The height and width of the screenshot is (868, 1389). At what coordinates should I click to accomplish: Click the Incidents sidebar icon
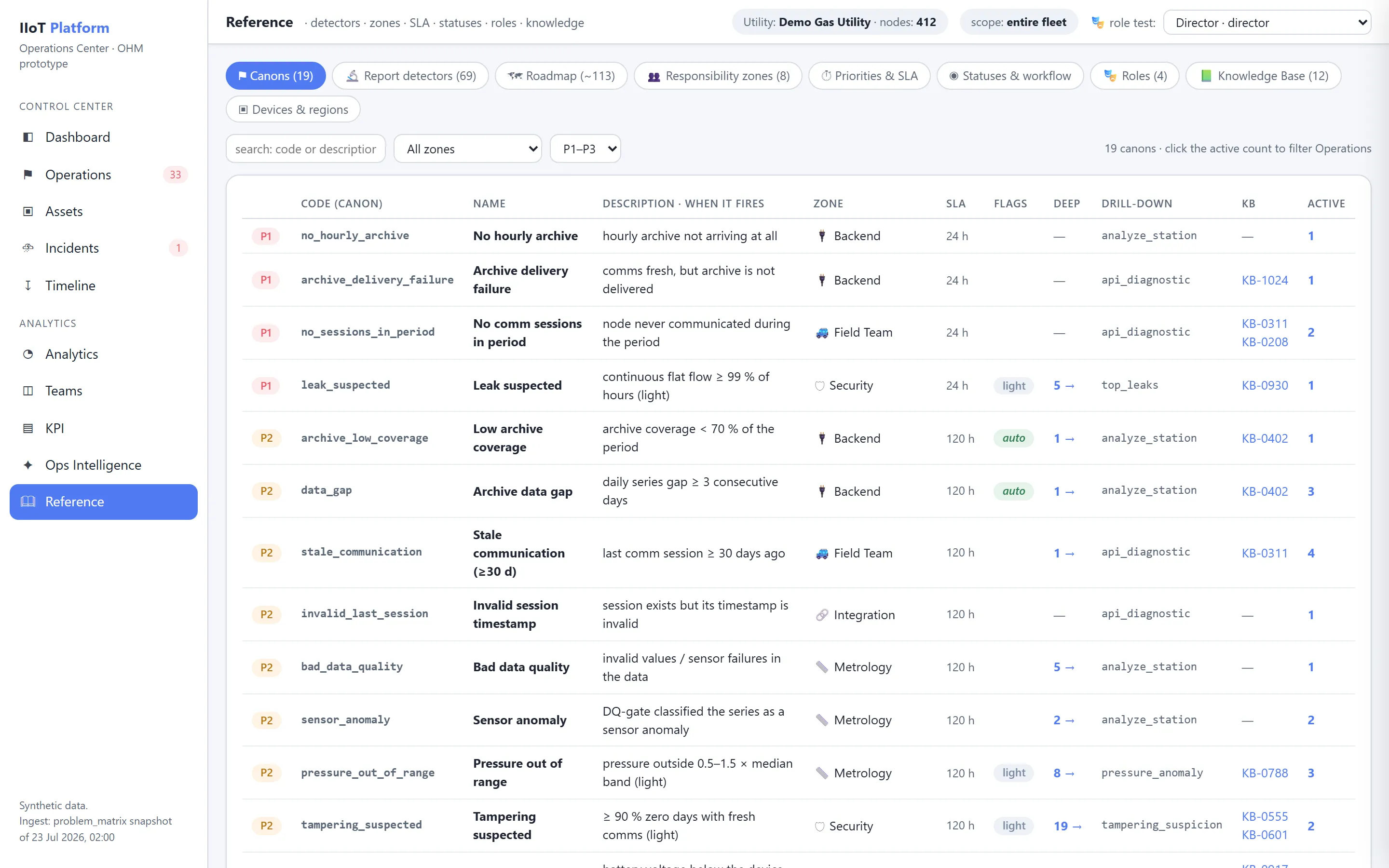pyautogui.click(x=27, y=248)
